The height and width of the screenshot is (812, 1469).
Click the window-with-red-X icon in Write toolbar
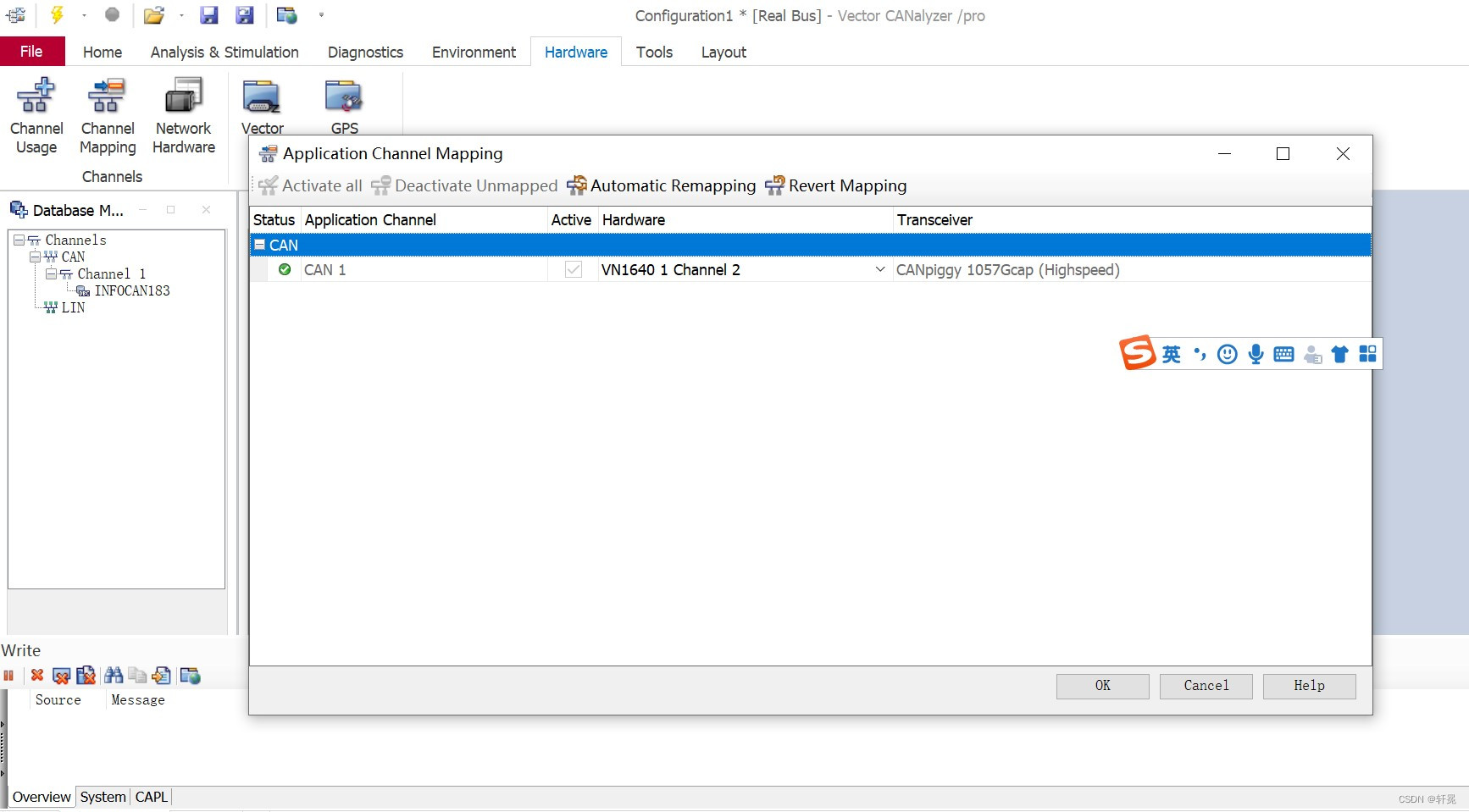click(x=61, y=676)
